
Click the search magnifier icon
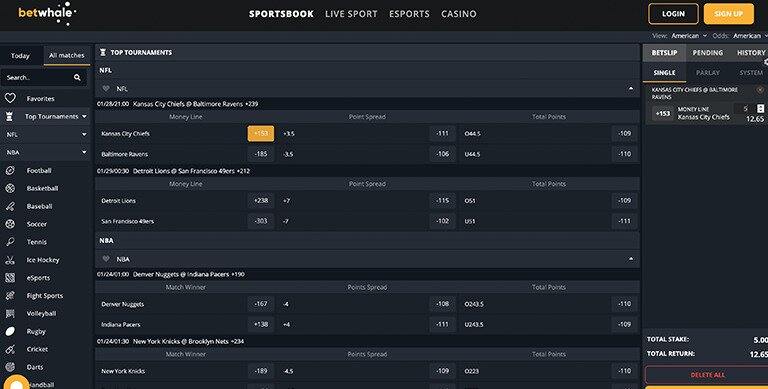coord(77,77)
